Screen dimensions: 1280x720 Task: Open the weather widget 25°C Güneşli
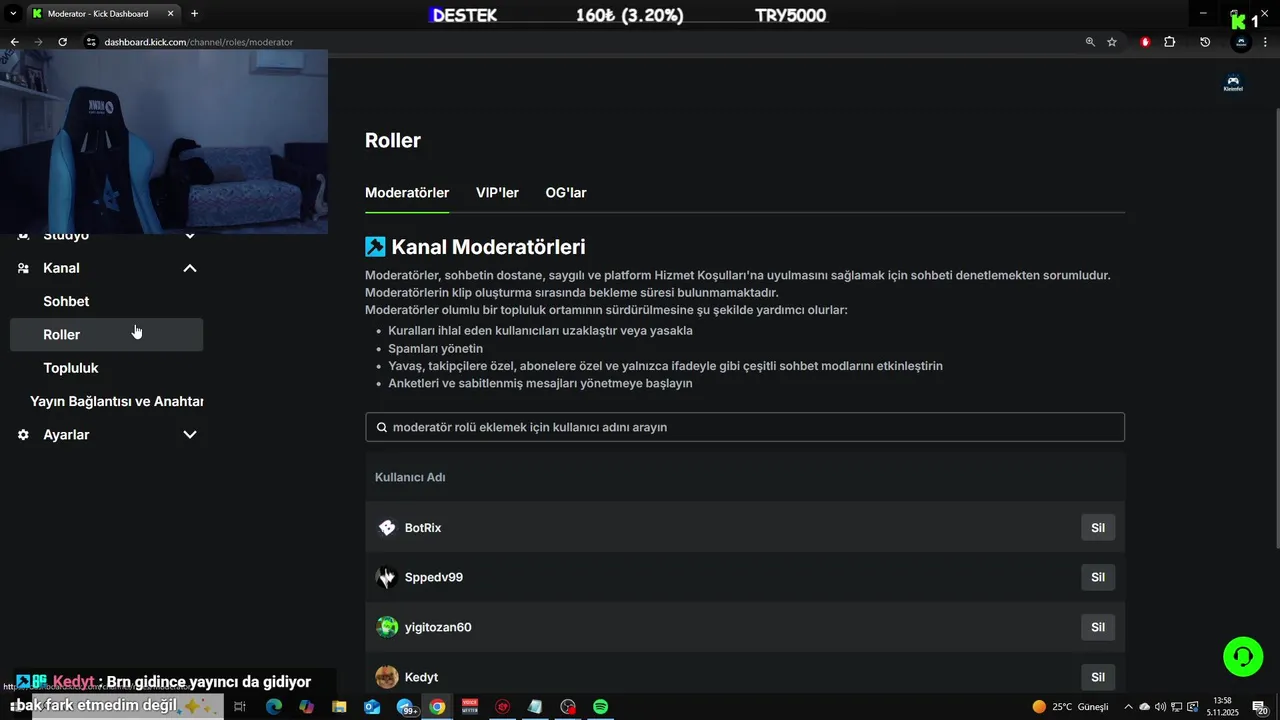[x=1070, y=707]
